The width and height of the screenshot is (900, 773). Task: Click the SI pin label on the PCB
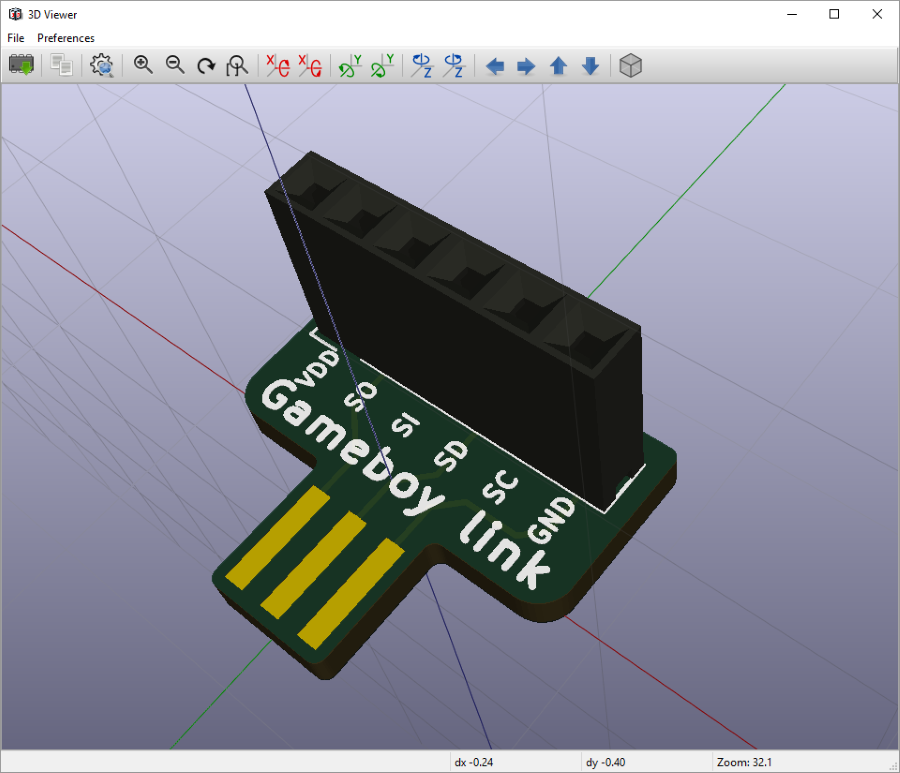pyautogui.click(x=405, y=426)
